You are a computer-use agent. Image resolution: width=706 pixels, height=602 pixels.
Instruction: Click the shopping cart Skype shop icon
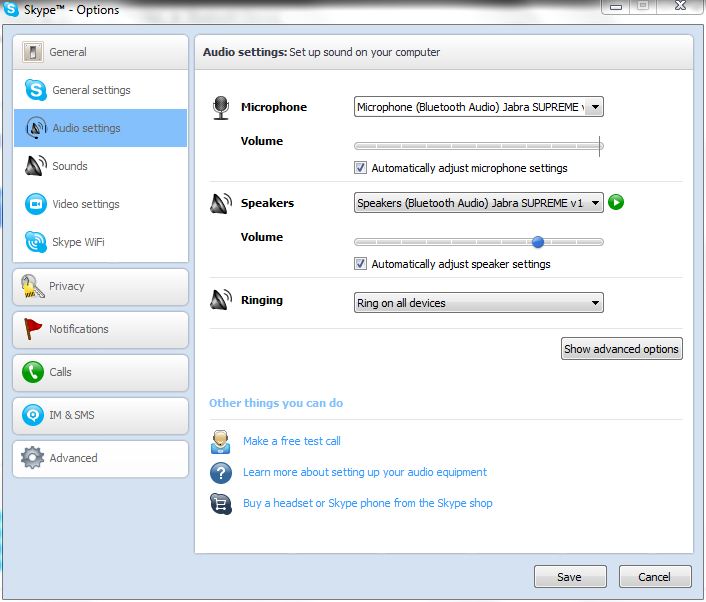click(221, 503)
